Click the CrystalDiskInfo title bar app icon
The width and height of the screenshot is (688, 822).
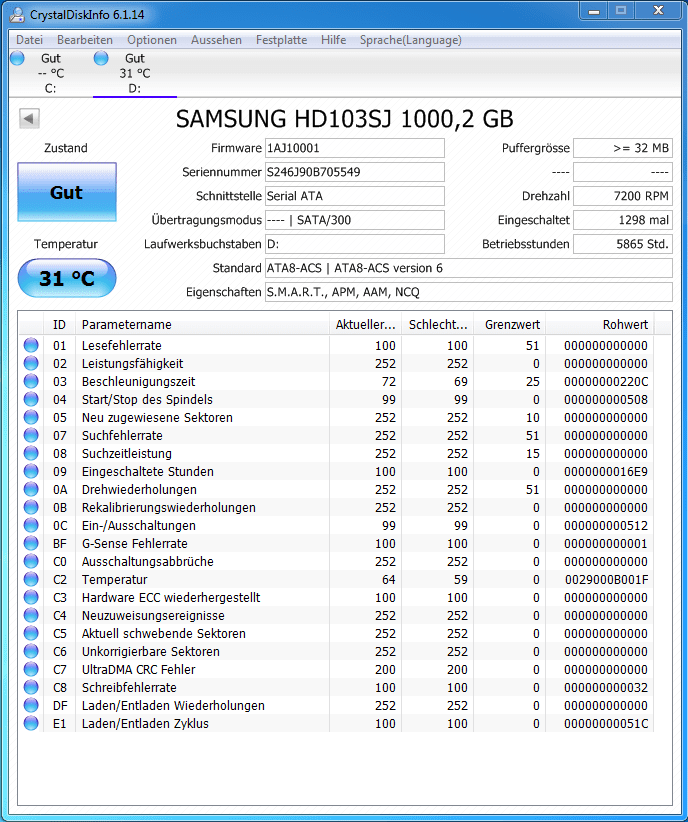click(x=17, y=14)
